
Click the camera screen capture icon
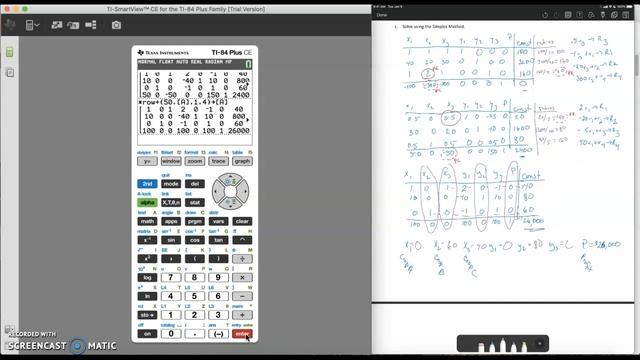[116, 25]
